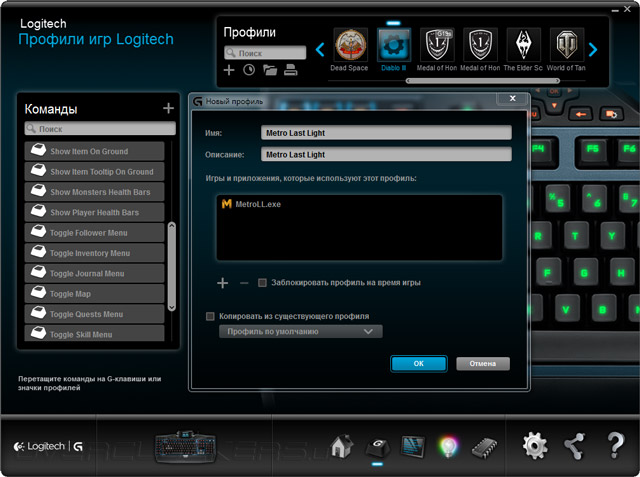Image resolution: width=640 pixels, height=477 pixels.
Task: Show next profiles with right arrow
Action: pyautogui.click(x=593, y=50)
